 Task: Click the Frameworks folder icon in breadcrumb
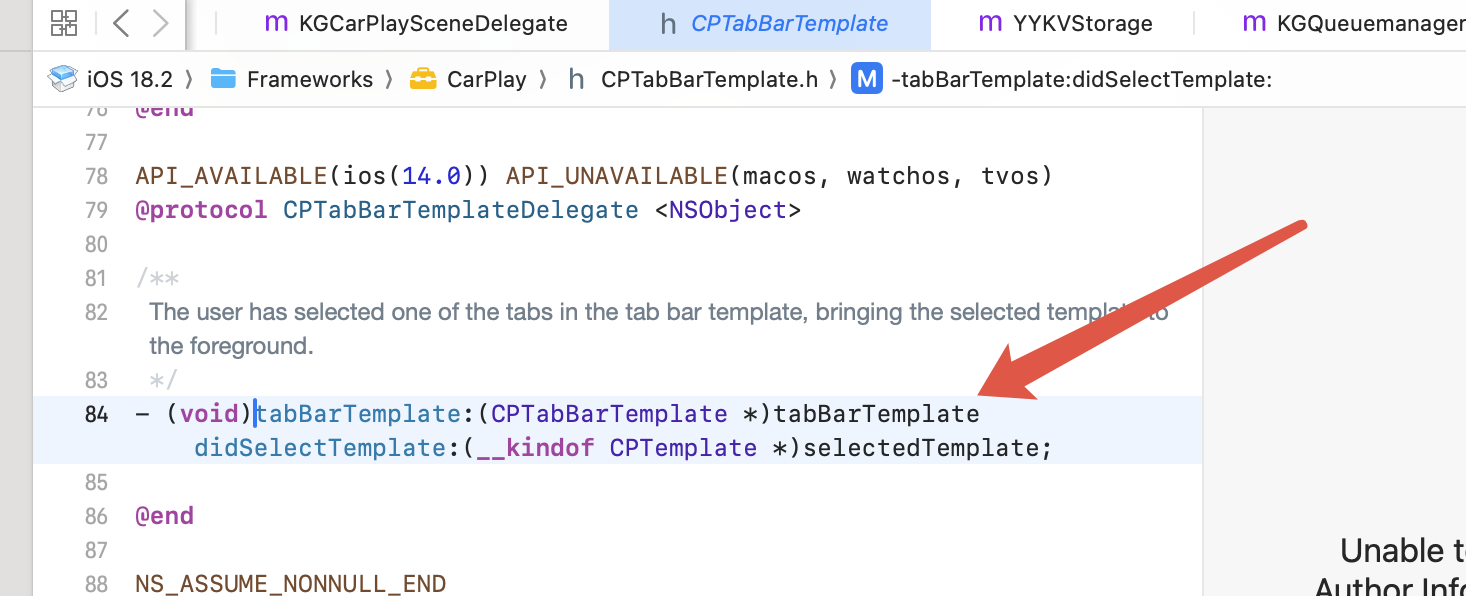click(223, 79)
